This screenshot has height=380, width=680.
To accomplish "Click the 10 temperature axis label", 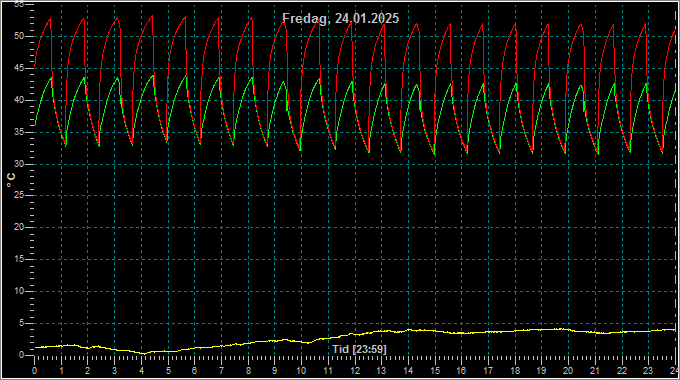I will (x=19, y=291).
